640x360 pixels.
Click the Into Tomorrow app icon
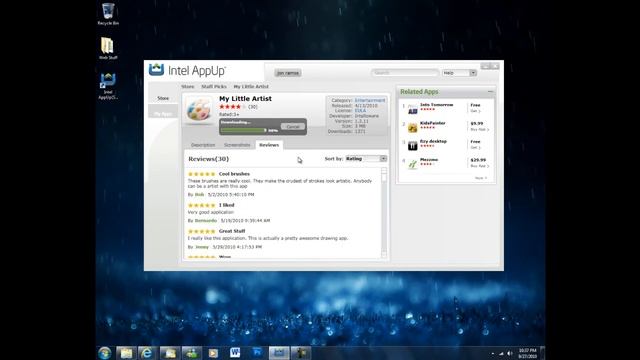pyautogui.click(x=413, y=109)
